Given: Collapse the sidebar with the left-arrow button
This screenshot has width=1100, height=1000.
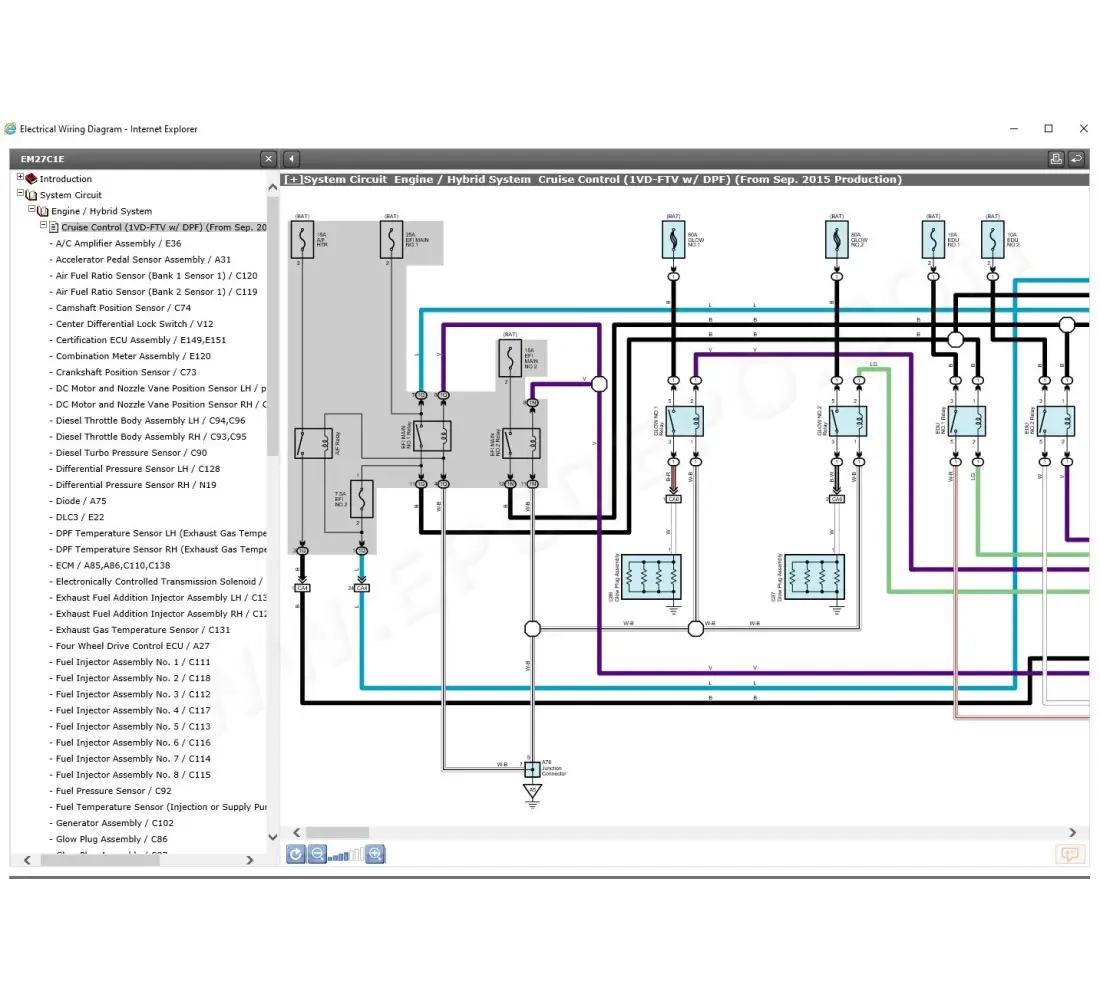Looking at the screenshot, I should [291, 159].
